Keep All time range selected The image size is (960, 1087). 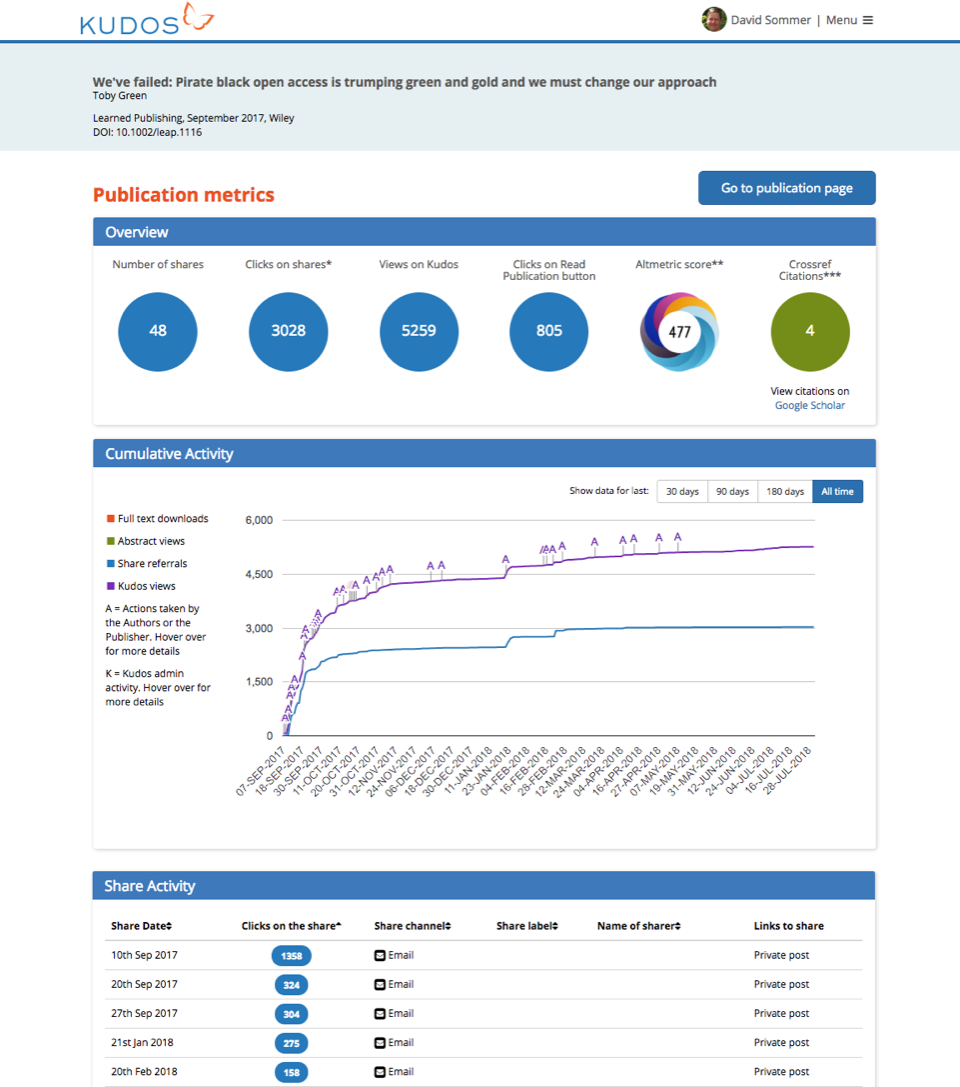(x=837, y=491)
